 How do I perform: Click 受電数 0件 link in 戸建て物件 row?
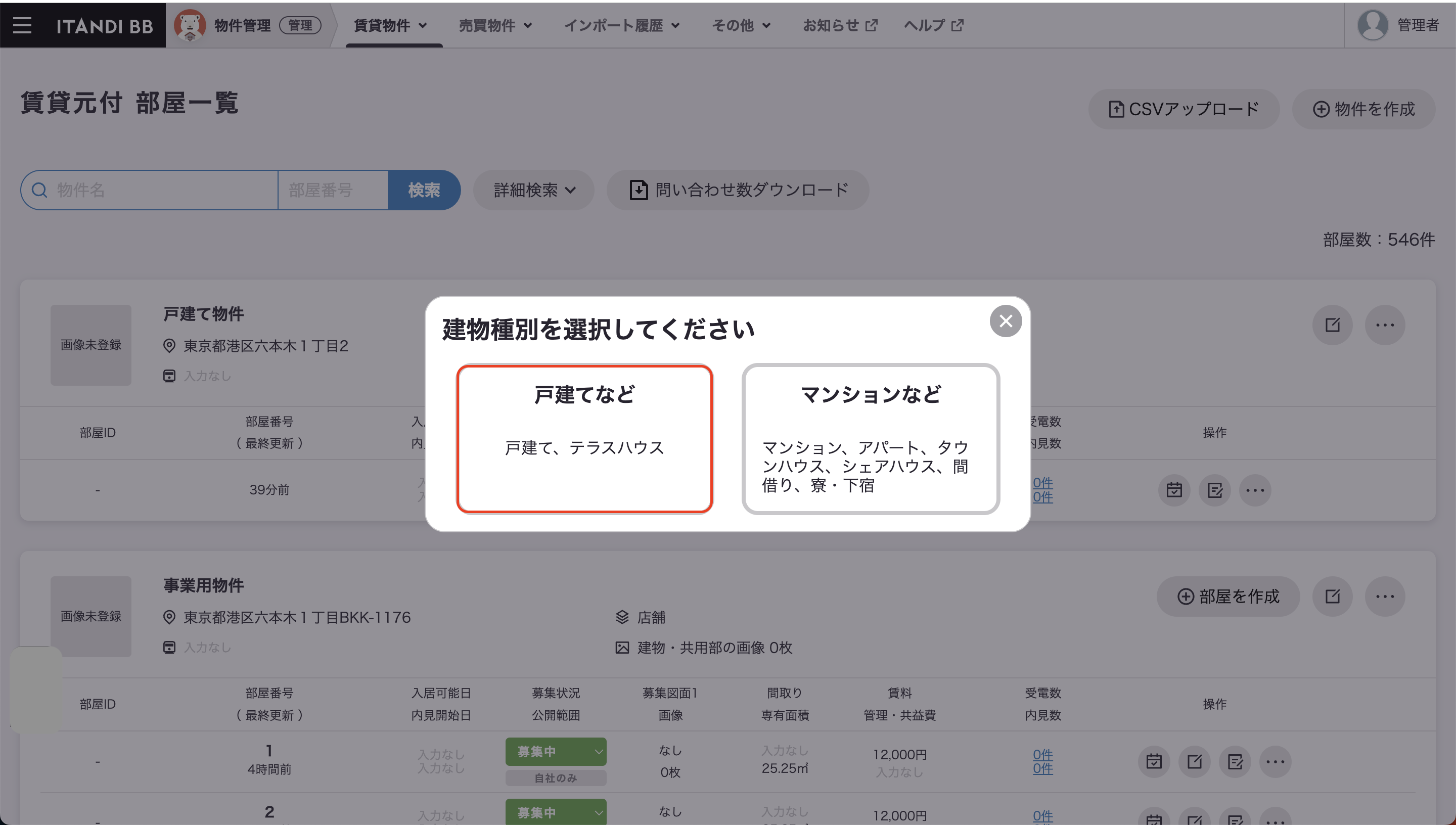pos(1042,483)
